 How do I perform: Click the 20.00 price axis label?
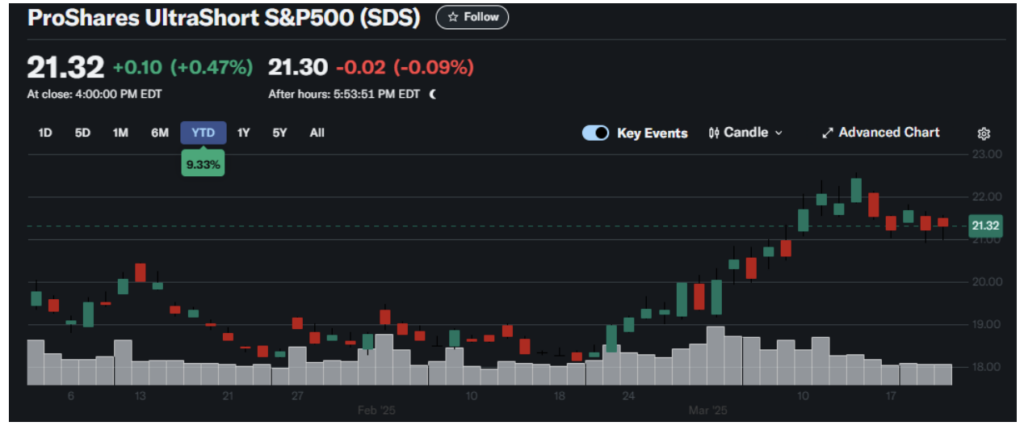click(x=986, y=282)
